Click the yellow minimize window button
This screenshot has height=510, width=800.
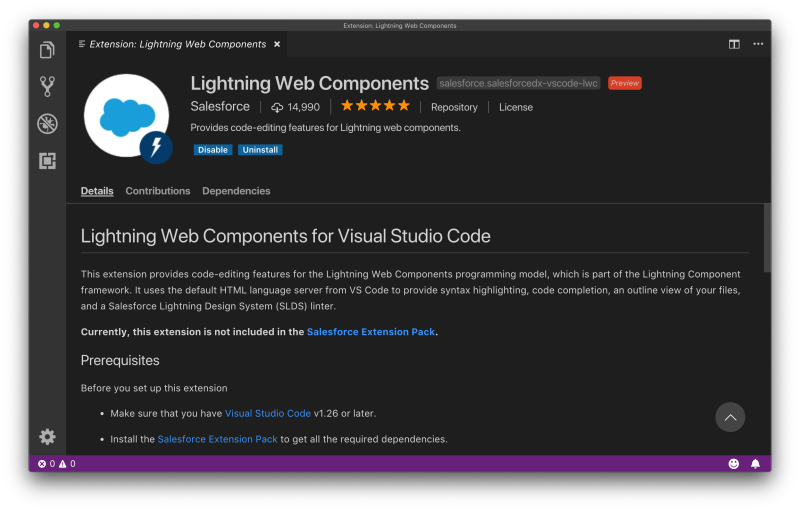46,25
